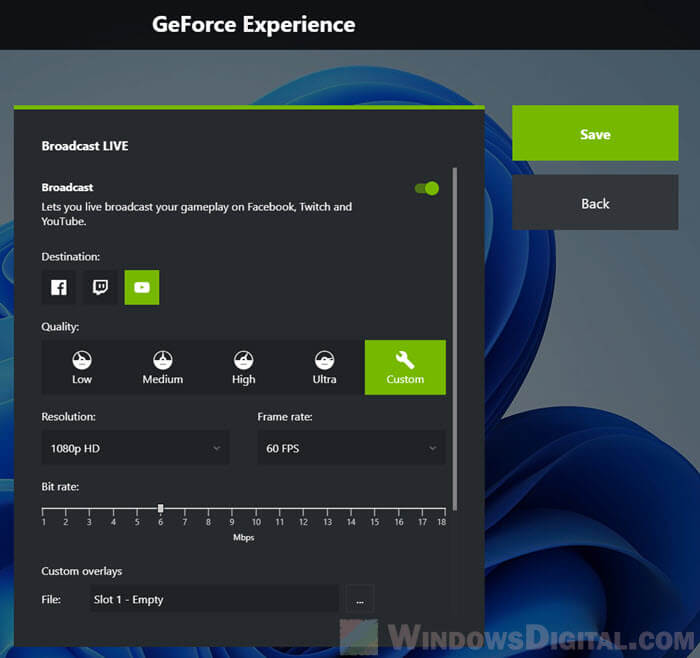Screen dimensions: 700x658
Task: Expand the Frame rate 60 FPS dropdown
Action: pyautogui.click(x=351, y=448)
